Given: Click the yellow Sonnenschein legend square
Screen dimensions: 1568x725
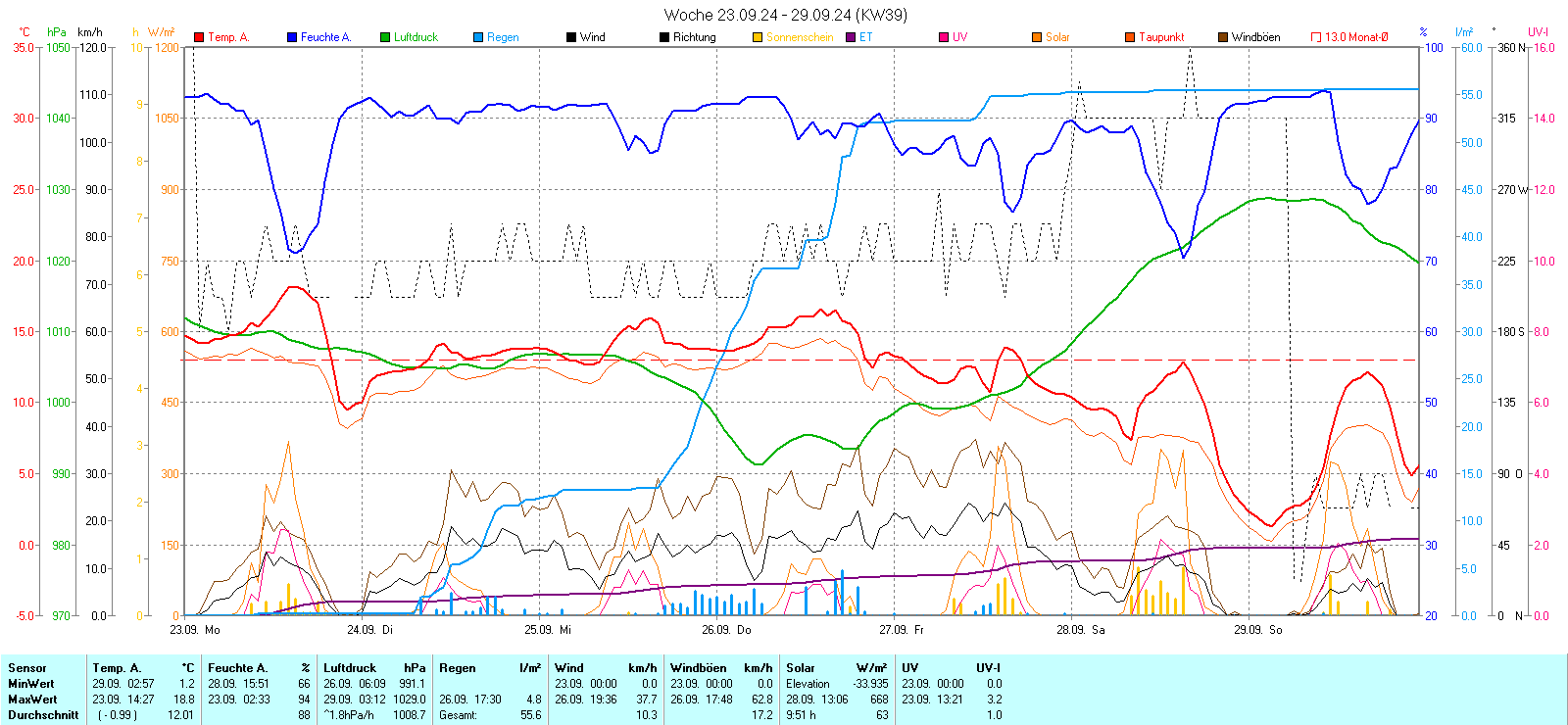Looking at the screenshot, I should pyautogui.click(x=758, y=37).
